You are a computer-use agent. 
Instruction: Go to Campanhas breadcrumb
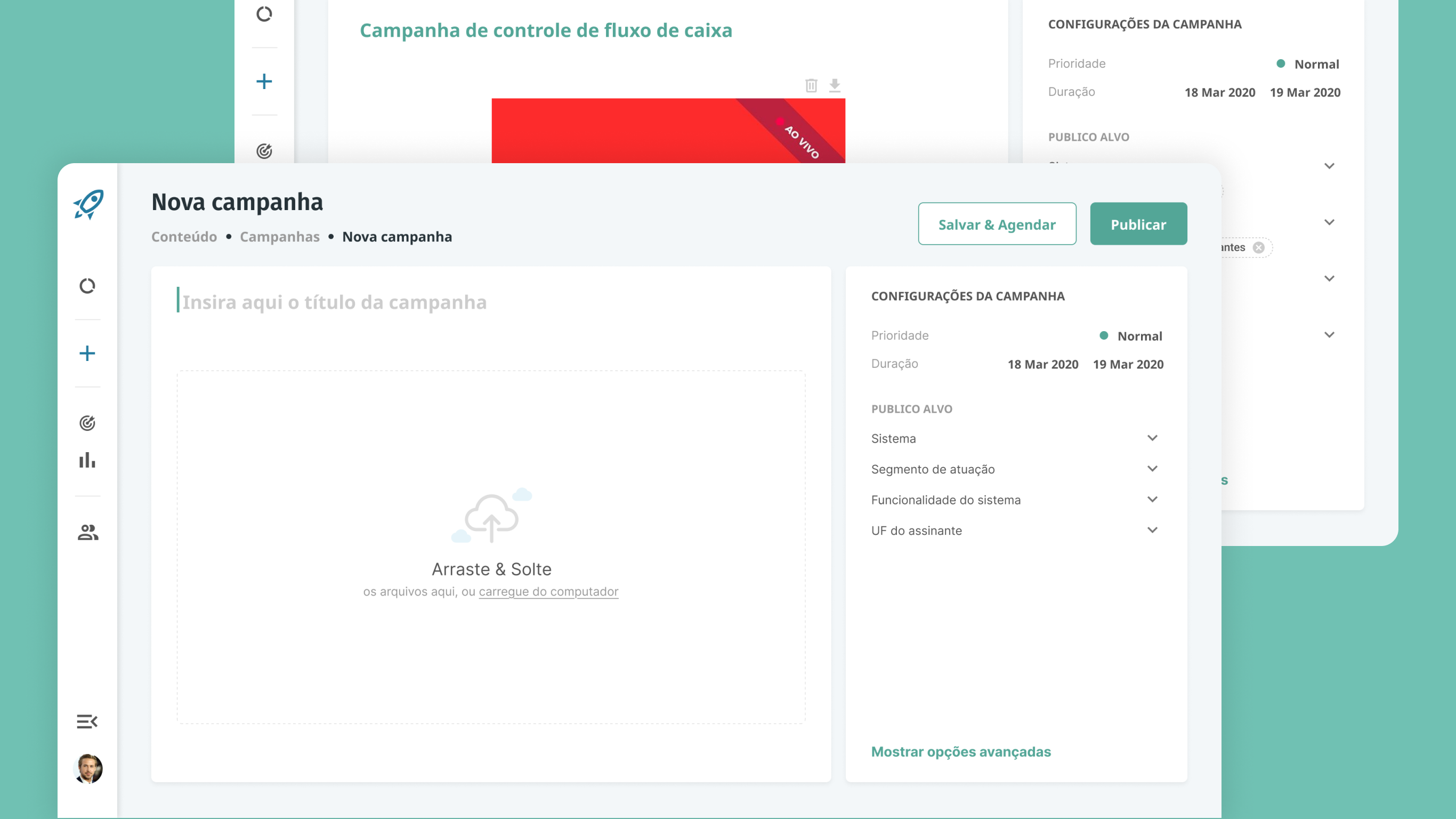coord(279,236)
